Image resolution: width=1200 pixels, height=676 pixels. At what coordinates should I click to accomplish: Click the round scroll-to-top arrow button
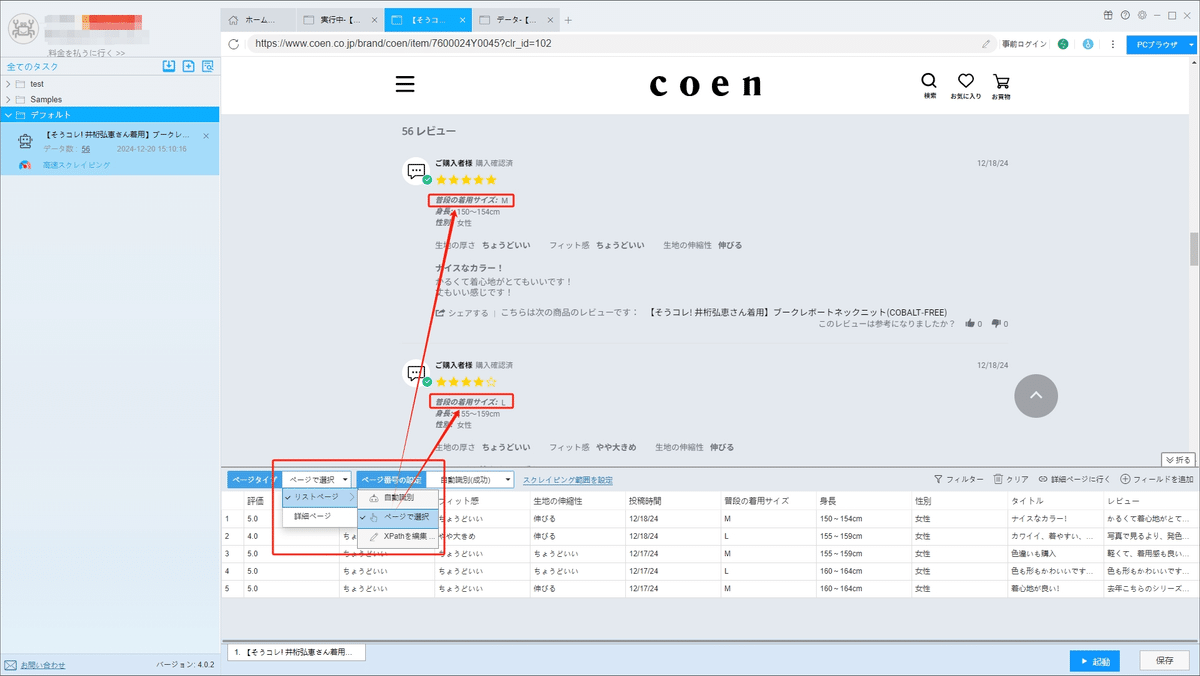click(1036, 396)
